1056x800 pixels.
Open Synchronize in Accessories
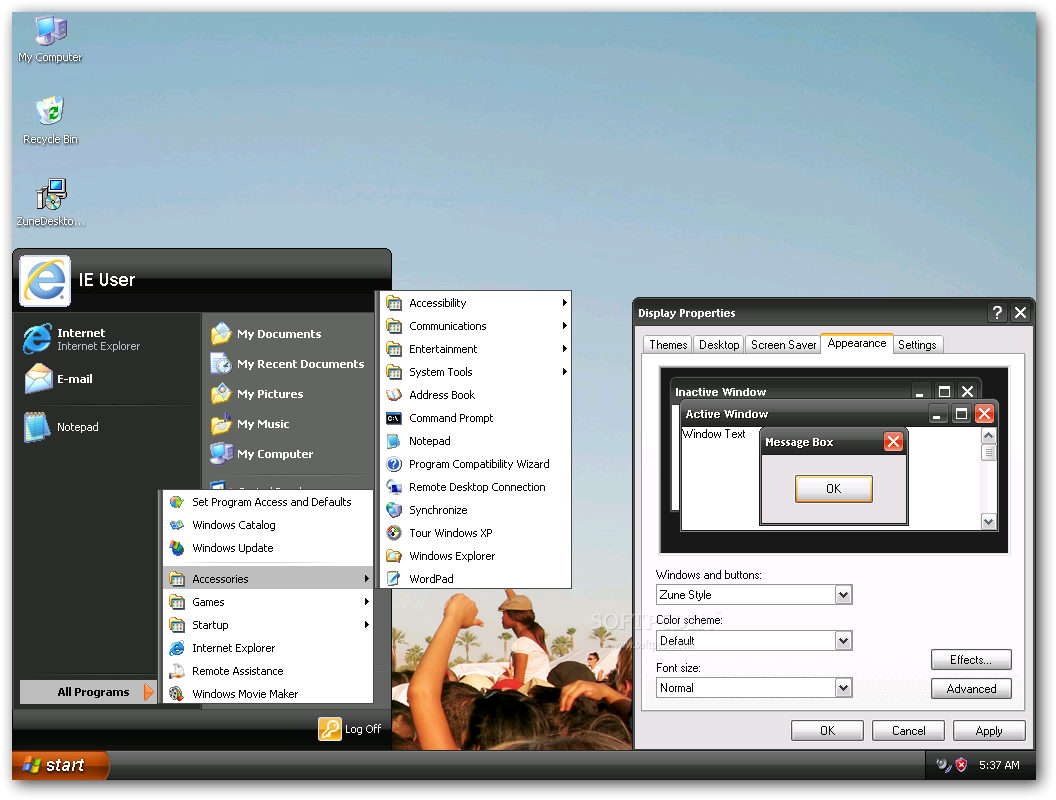475,510
